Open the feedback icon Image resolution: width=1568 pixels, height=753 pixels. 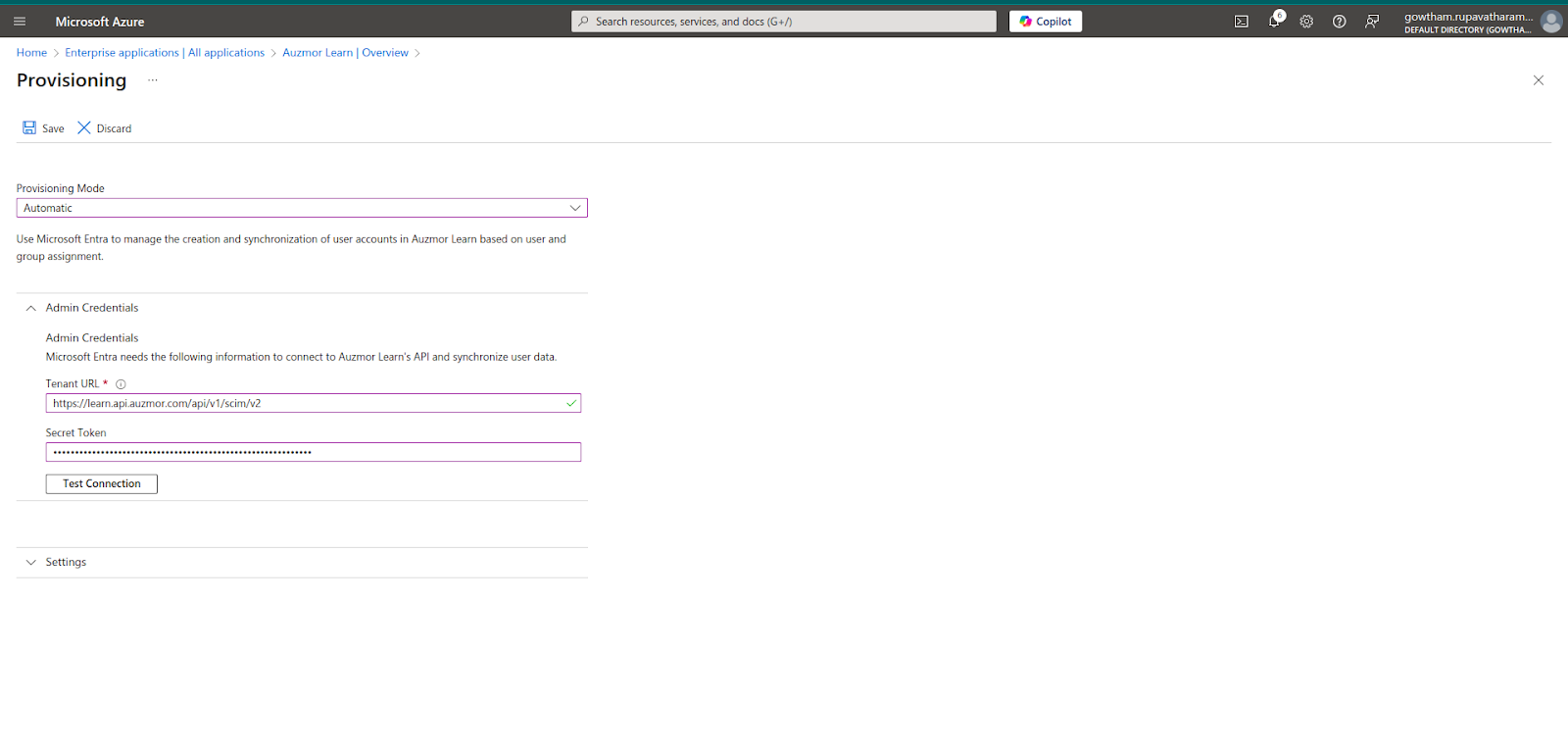(1372, 22)
